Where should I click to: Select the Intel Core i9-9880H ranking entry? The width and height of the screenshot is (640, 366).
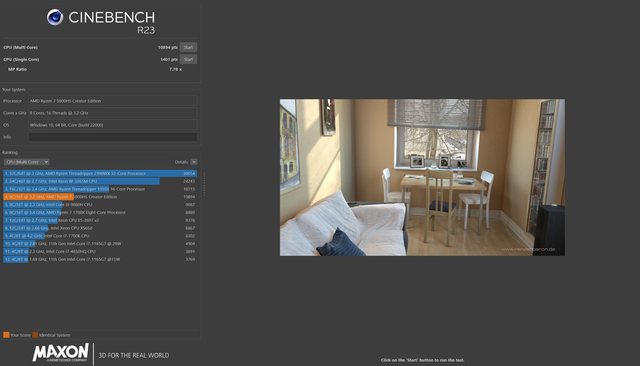tap(100, 204)
